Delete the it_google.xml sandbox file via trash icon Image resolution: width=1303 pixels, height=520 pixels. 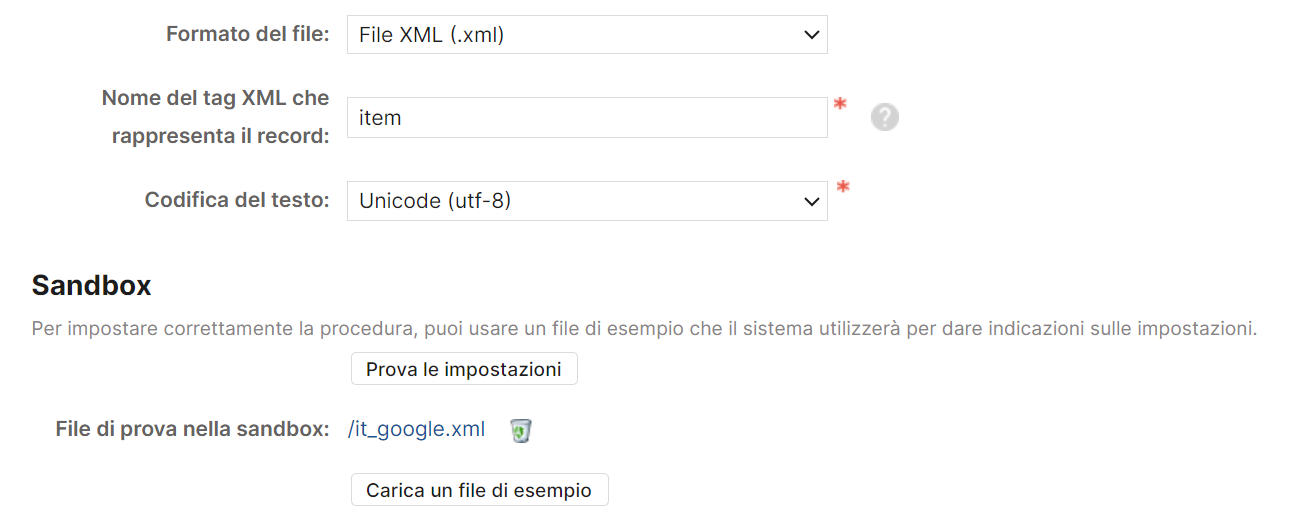[x=520, y=431]
